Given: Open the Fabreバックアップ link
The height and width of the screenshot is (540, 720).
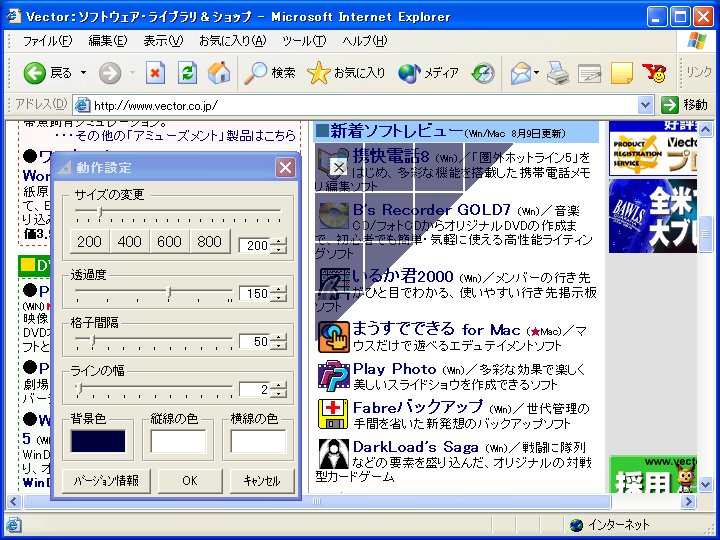Looking at the screenshot, I should click(x=418, y=407).
